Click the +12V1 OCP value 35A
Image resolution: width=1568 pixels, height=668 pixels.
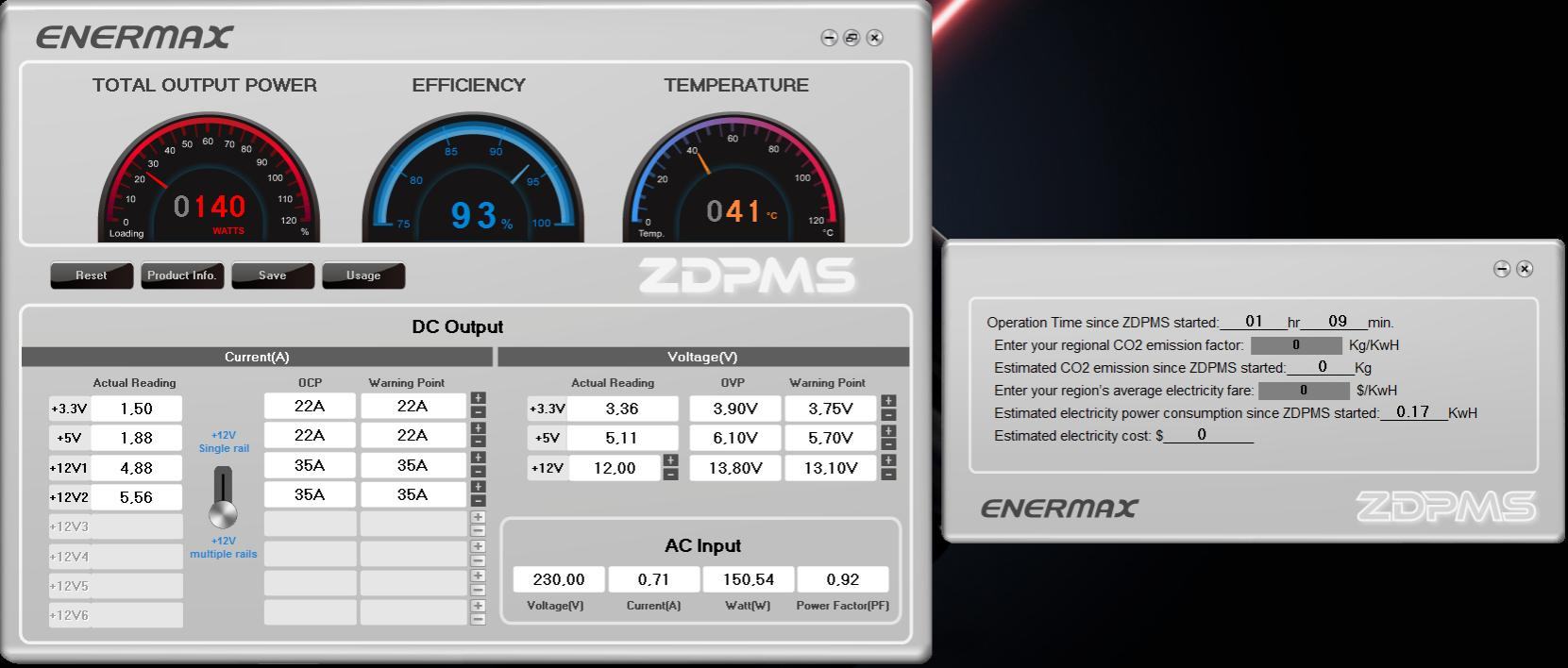tap(310, 465)
